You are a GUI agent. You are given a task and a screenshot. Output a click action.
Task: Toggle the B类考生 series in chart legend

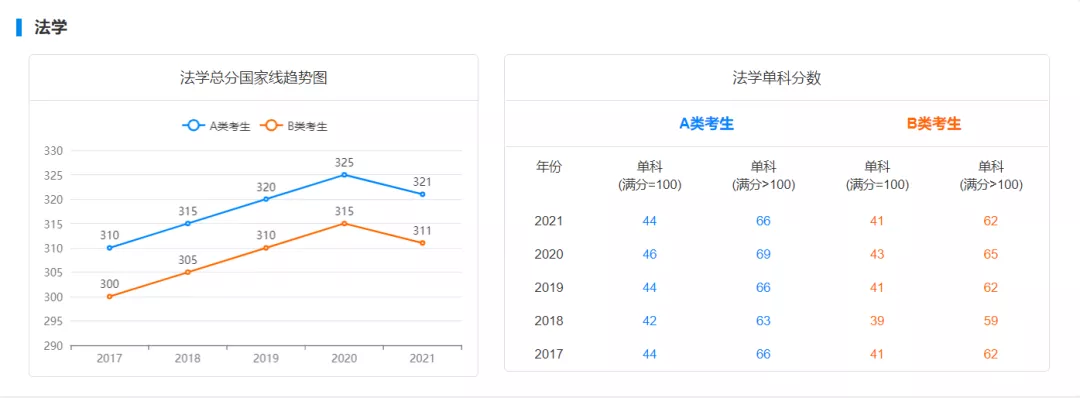click(x=293, y=126)
